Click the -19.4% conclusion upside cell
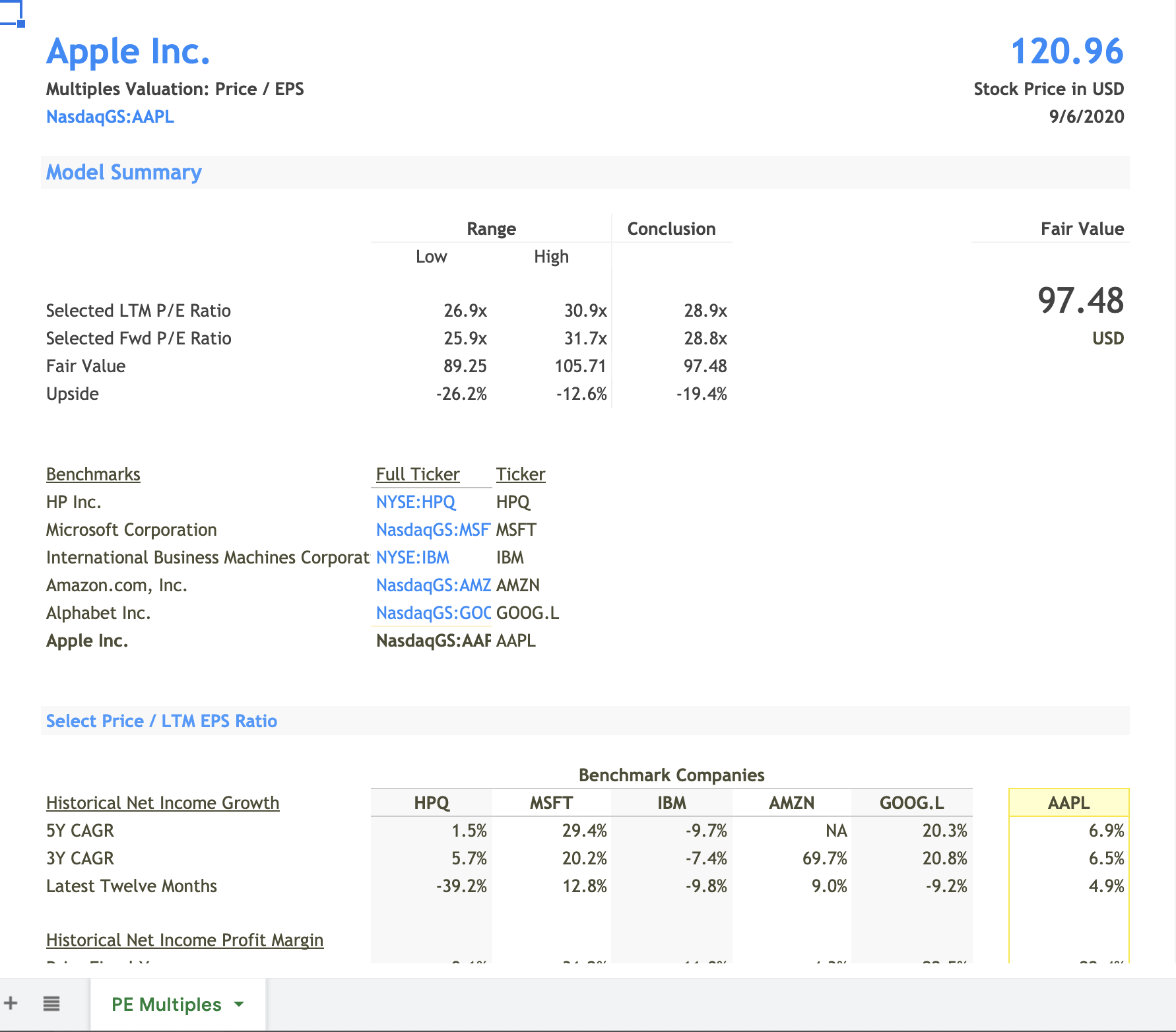This screenshot has width=1176, height=1032. 702,394
